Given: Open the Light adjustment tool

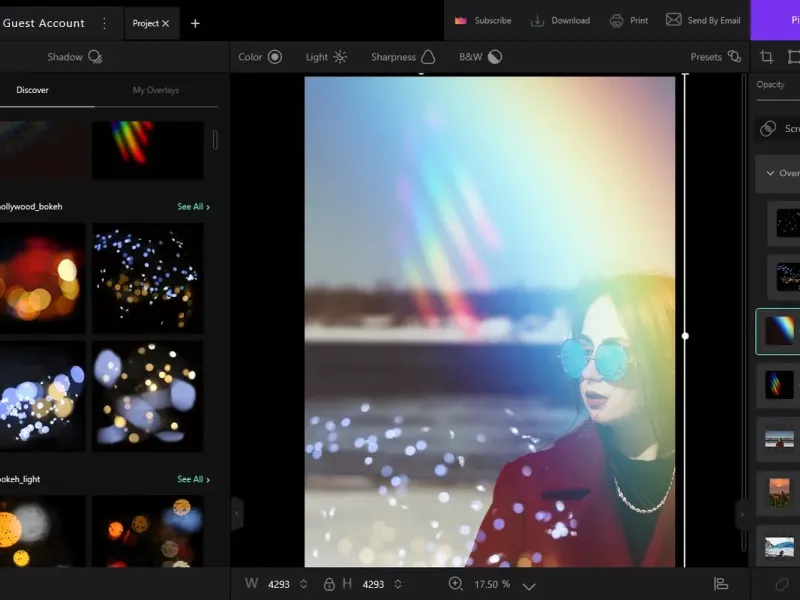Looking at the screenshot, I should pos(326,57).
